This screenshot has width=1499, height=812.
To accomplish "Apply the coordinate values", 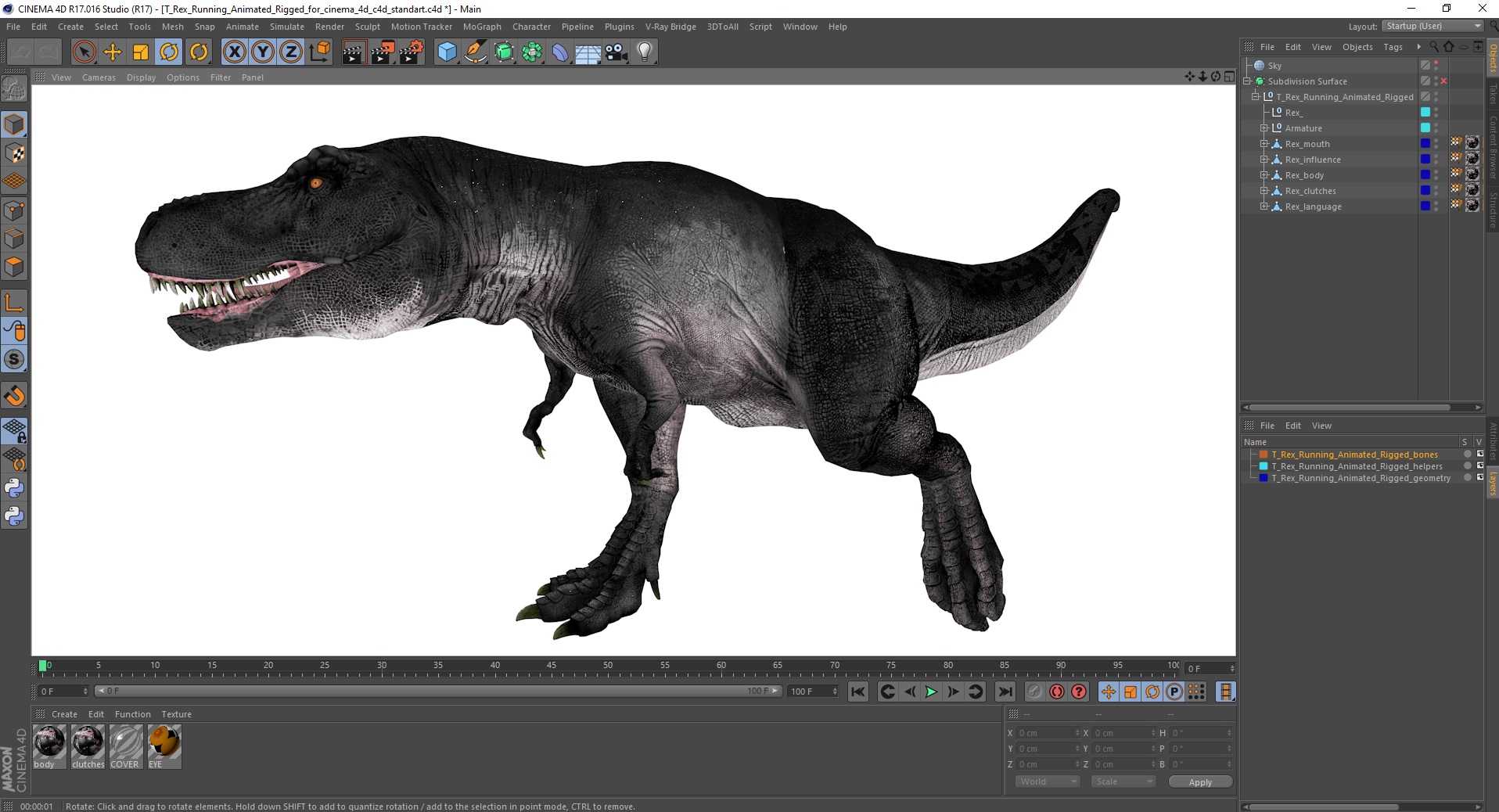I will [x=1200, y=782].
